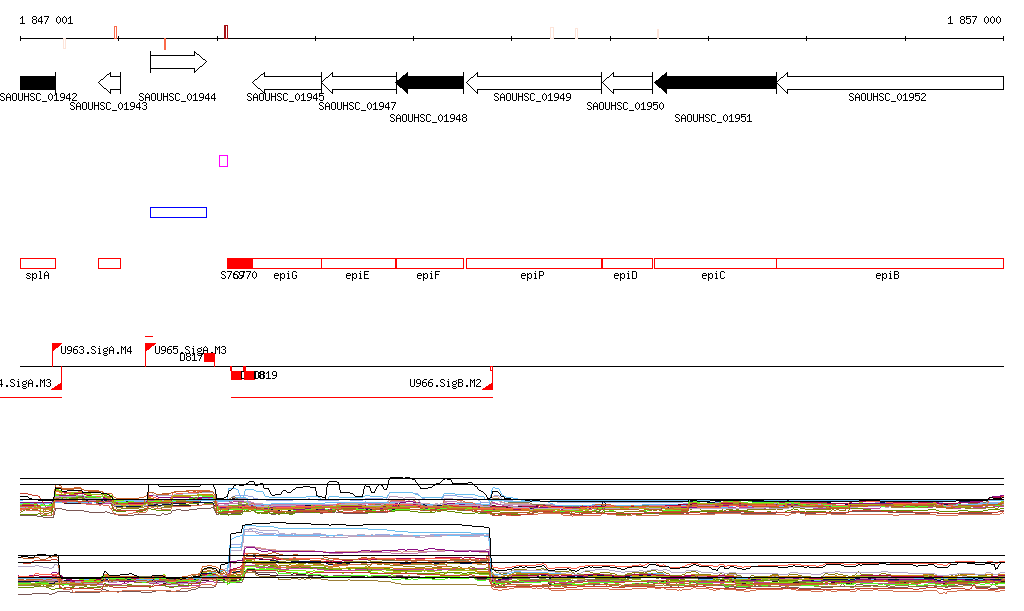1024x611 pixels.
Task: Select the SAOUHSC_01952 gene arrow
Action: click(890, 83)
